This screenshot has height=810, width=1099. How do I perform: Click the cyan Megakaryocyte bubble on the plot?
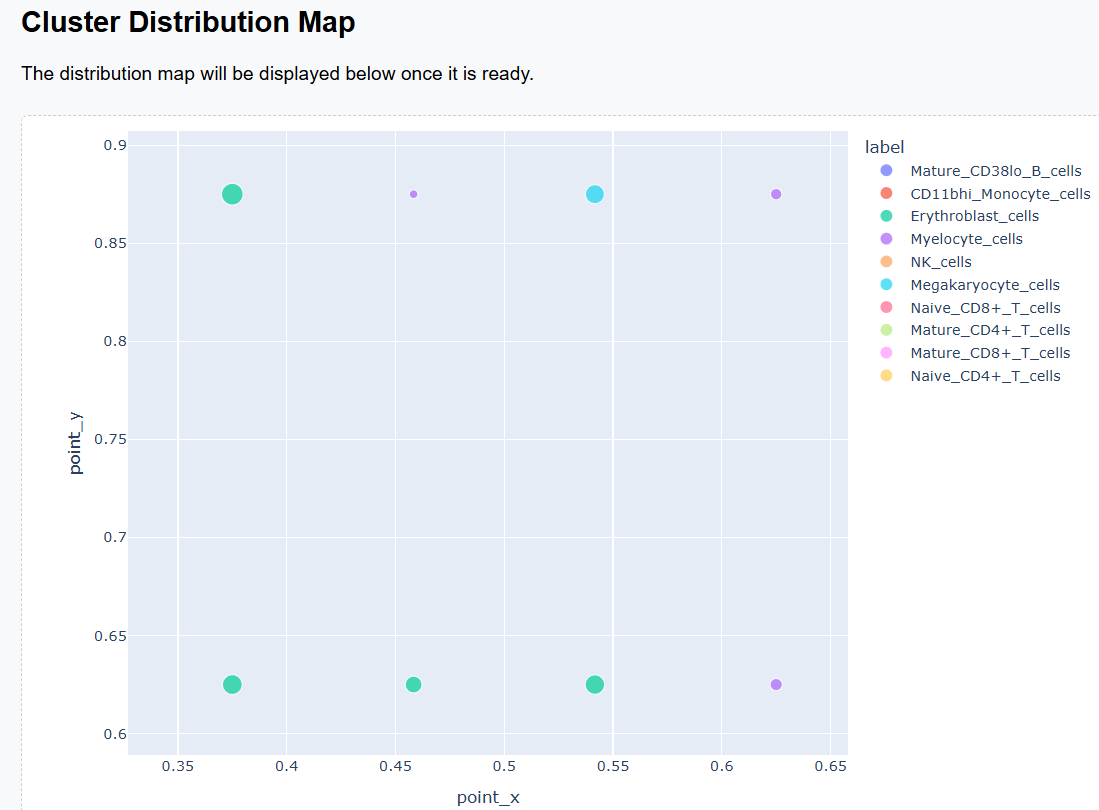595,194
